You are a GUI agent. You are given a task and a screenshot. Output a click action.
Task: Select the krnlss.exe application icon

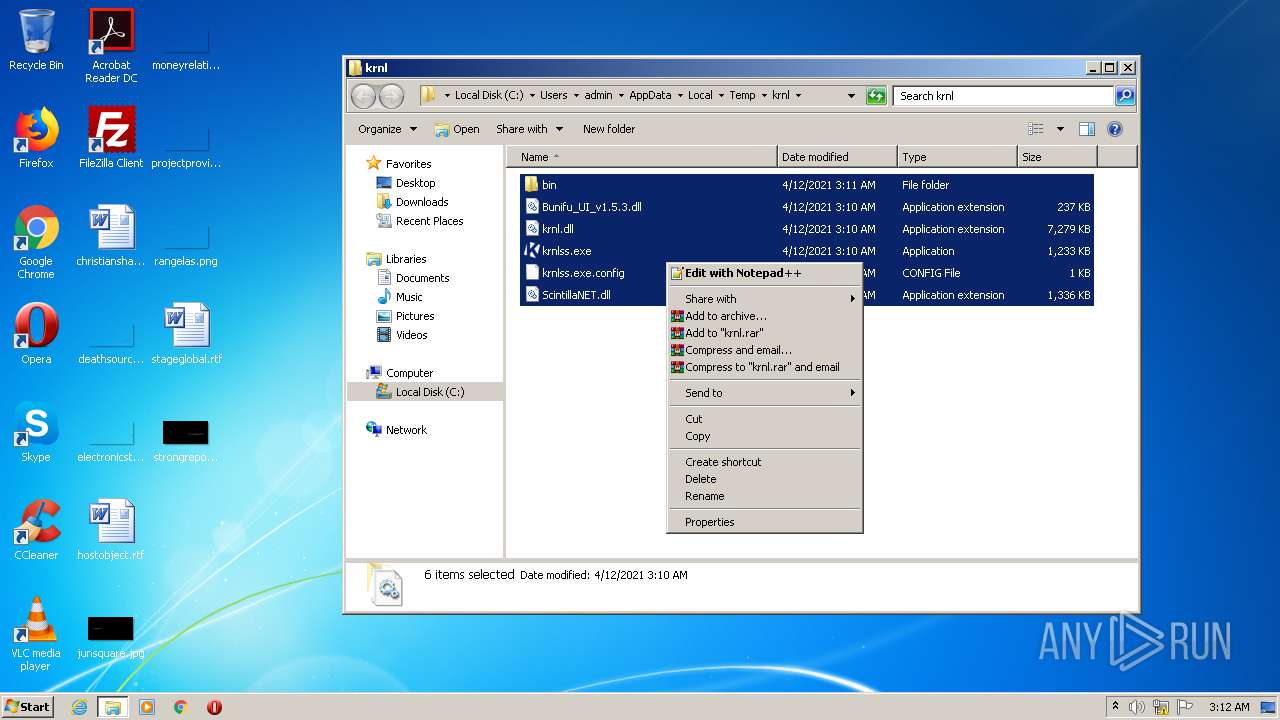[x=532, y=251]
